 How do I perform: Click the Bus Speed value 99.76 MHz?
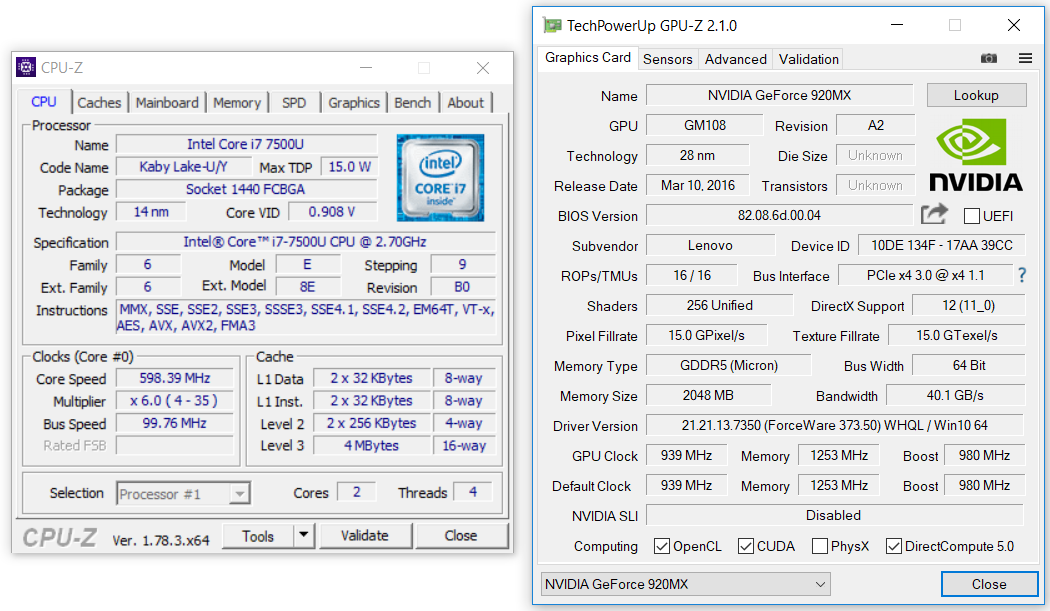[175, 423]
